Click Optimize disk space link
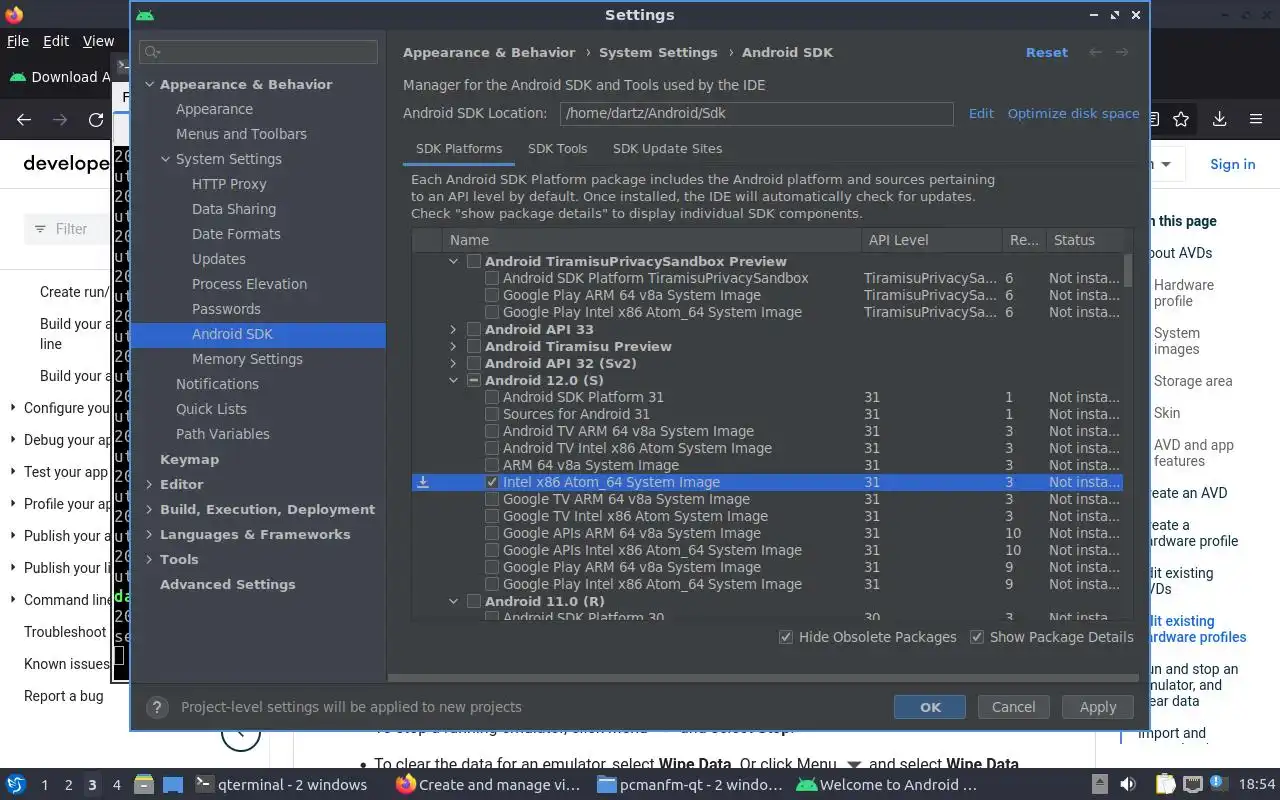Screen dimensions: 1280x800 tap(1073, 113)
